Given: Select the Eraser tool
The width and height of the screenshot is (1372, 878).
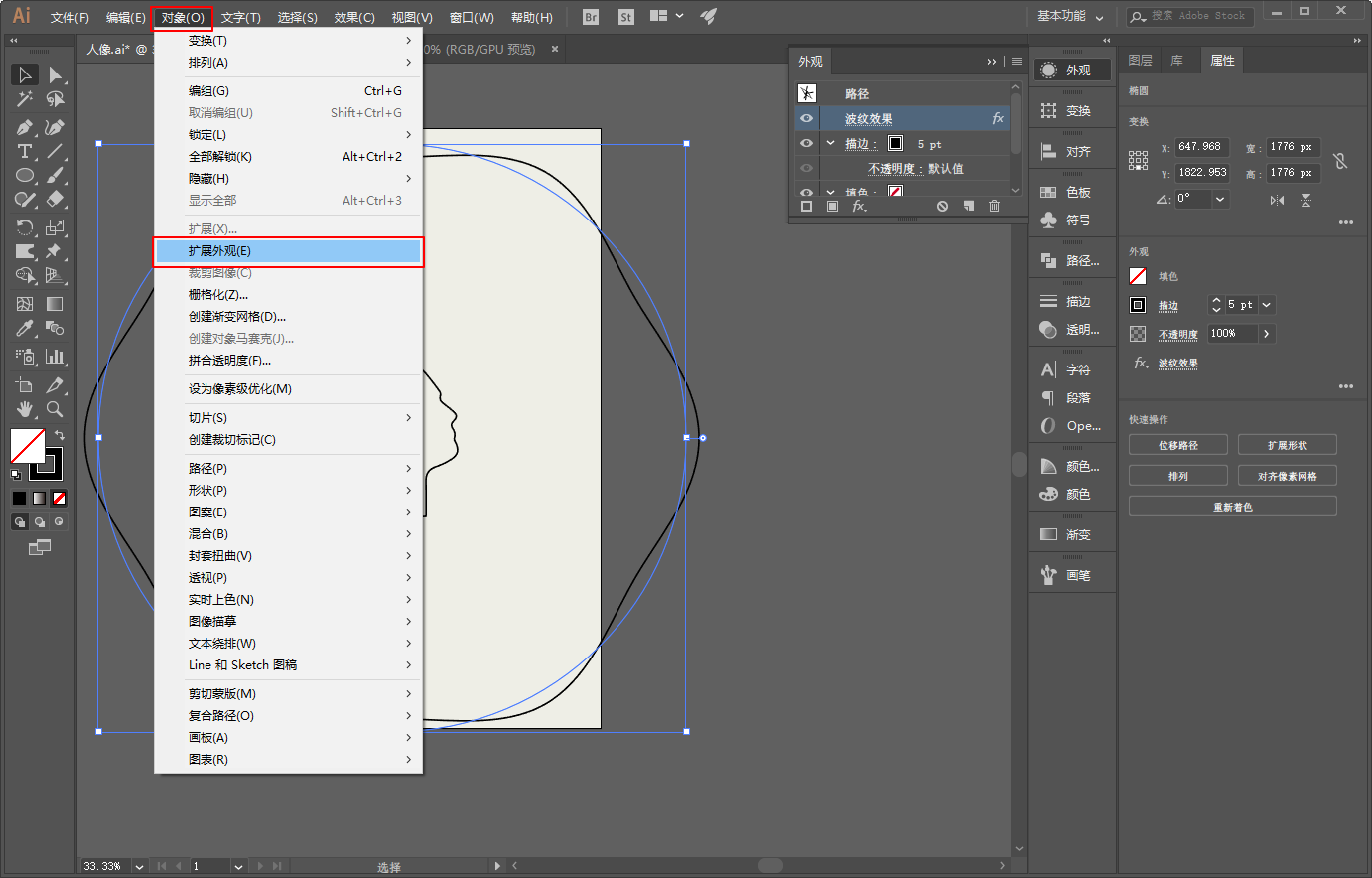Looking at the screenshot, I should pos(56,199).
